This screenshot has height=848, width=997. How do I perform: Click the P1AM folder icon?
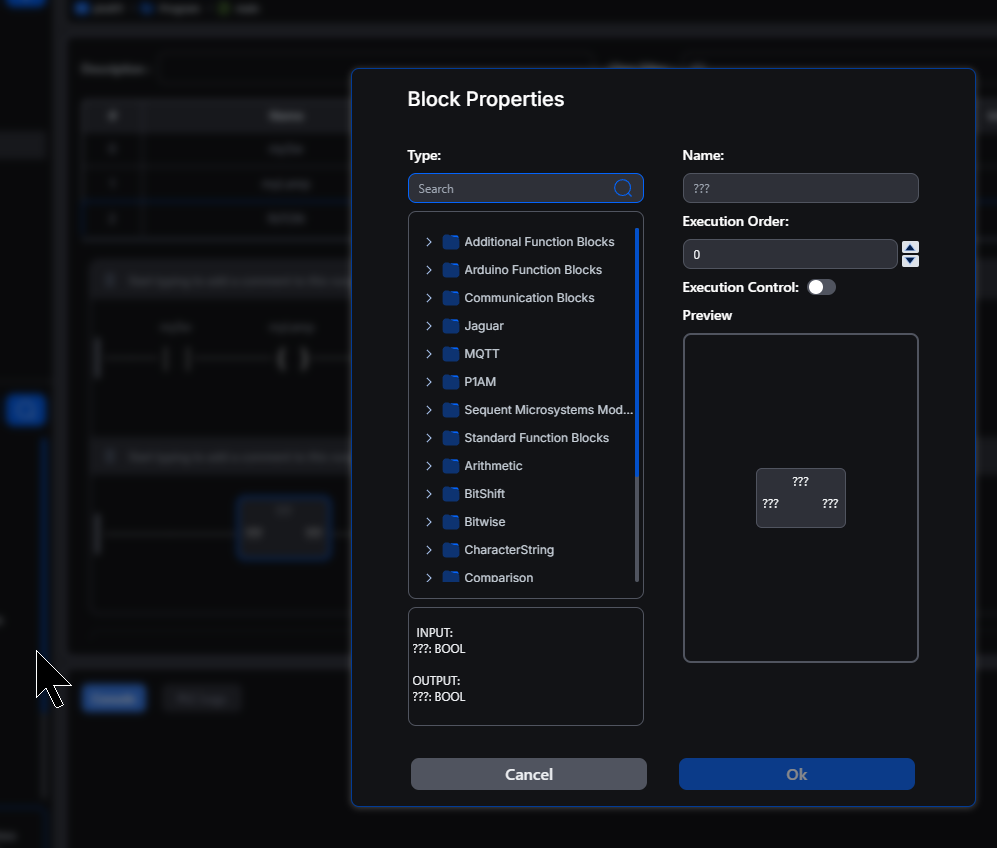(451, 382)
